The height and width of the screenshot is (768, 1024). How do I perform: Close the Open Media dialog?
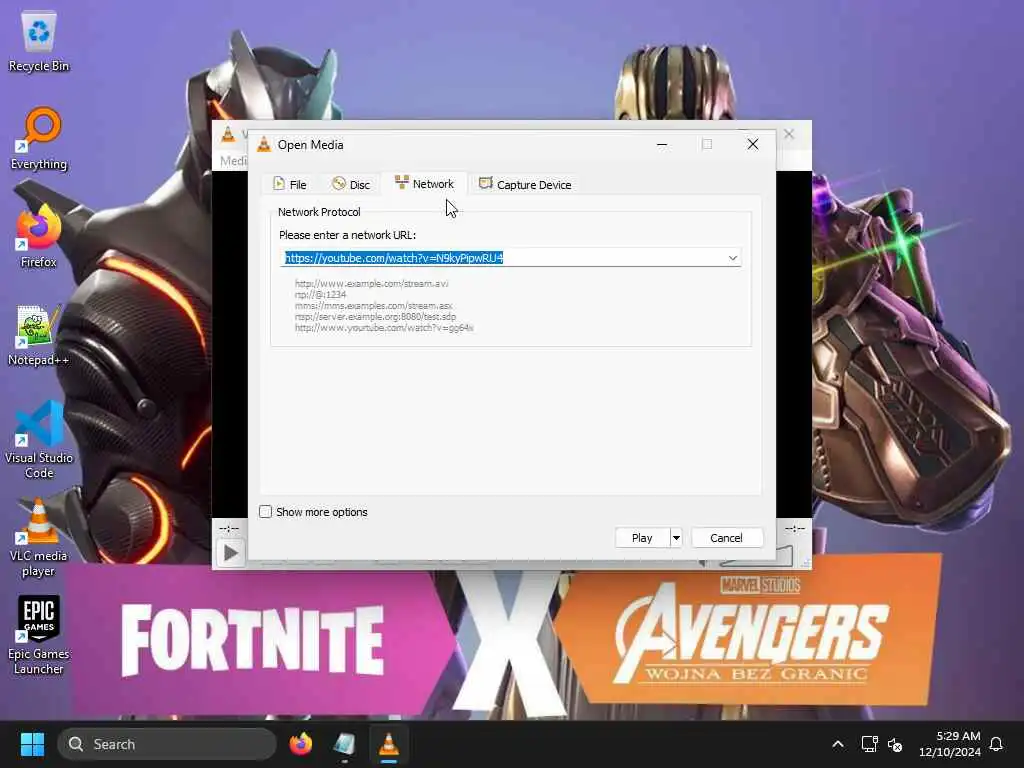pos(753,144)
